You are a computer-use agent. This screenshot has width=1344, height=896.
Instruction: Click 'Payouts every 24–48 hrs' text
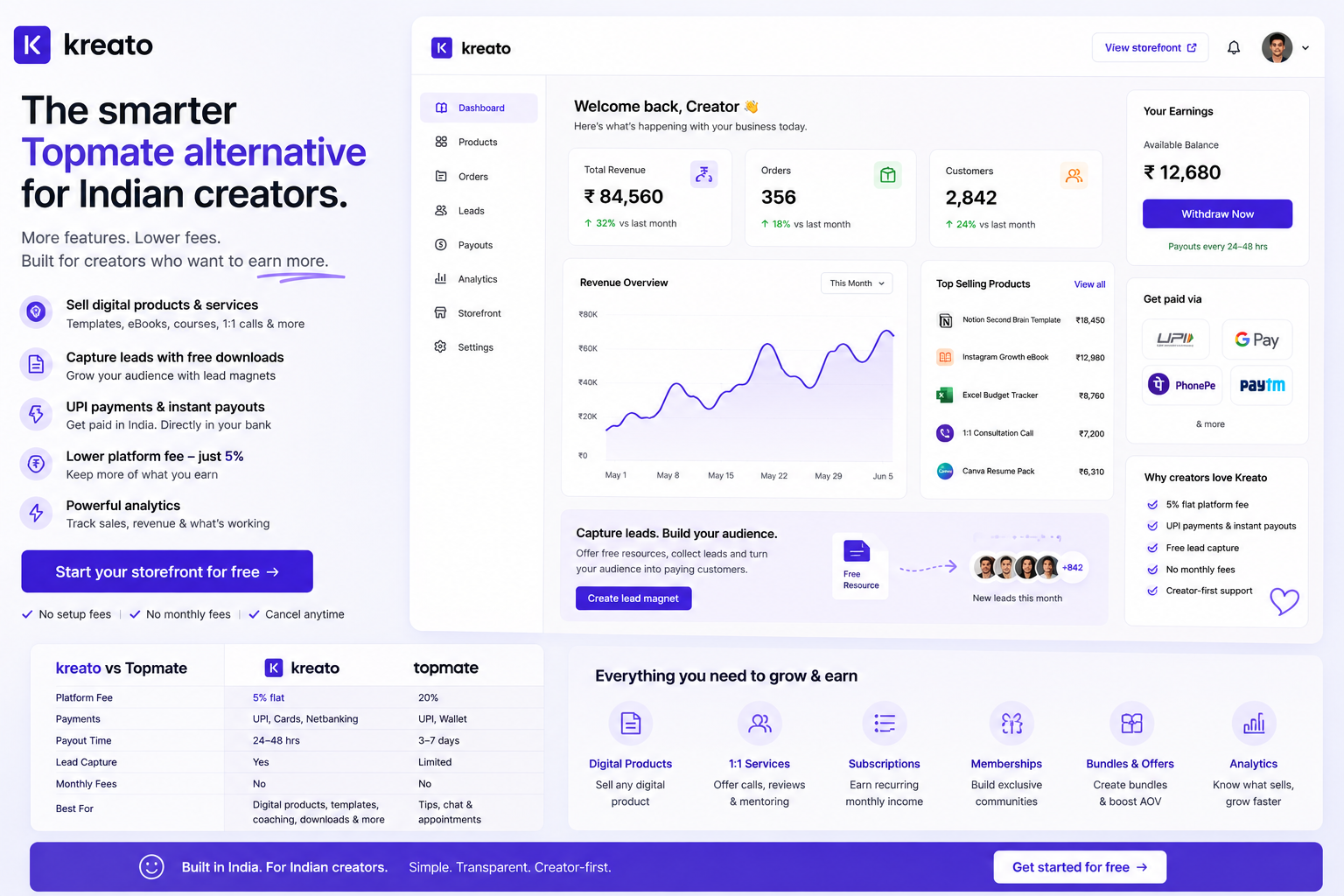1217,247
